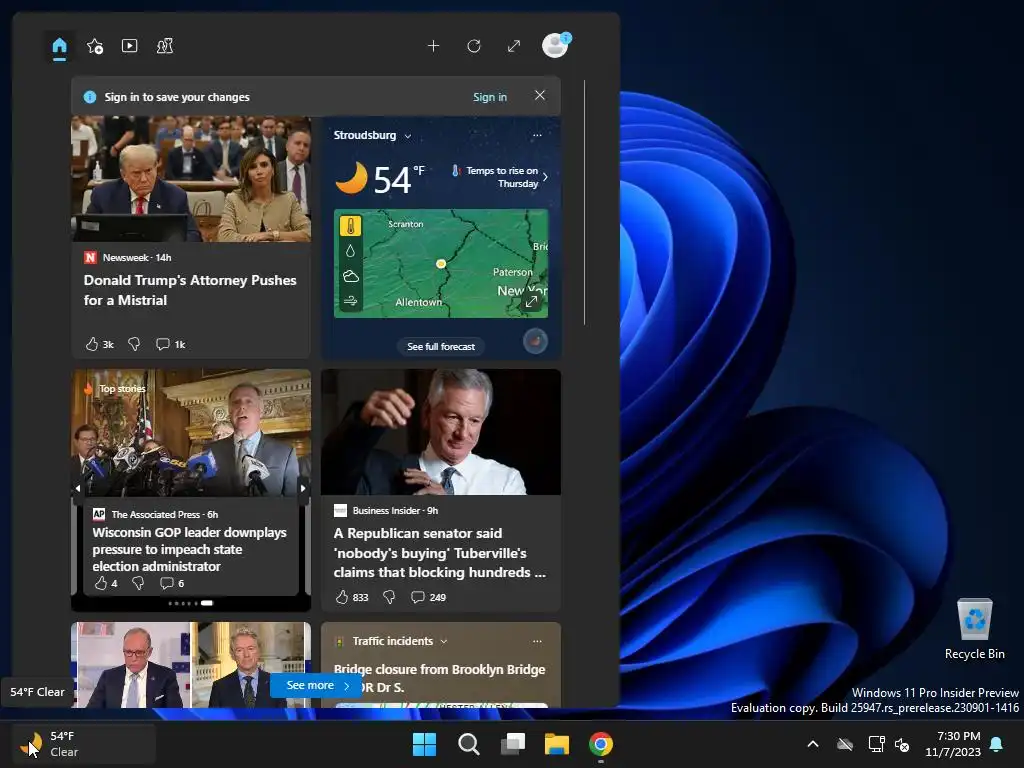1024x768 pixels.
Task: Click See full forecast button
Action: pos(441,347)
